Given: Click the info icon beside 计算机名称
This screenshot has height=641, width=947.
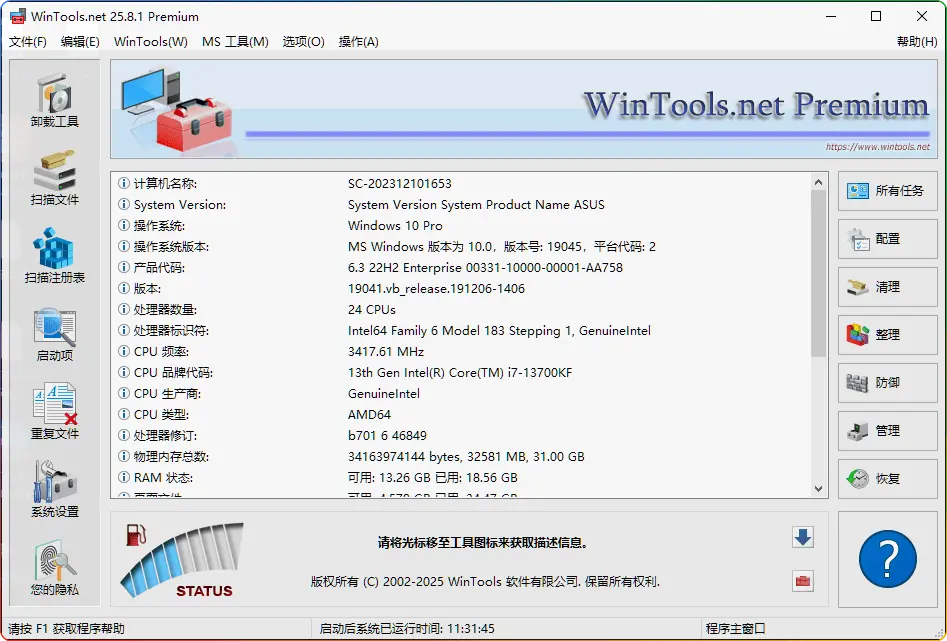Looking at the screenshot, I should coord(124,183).
